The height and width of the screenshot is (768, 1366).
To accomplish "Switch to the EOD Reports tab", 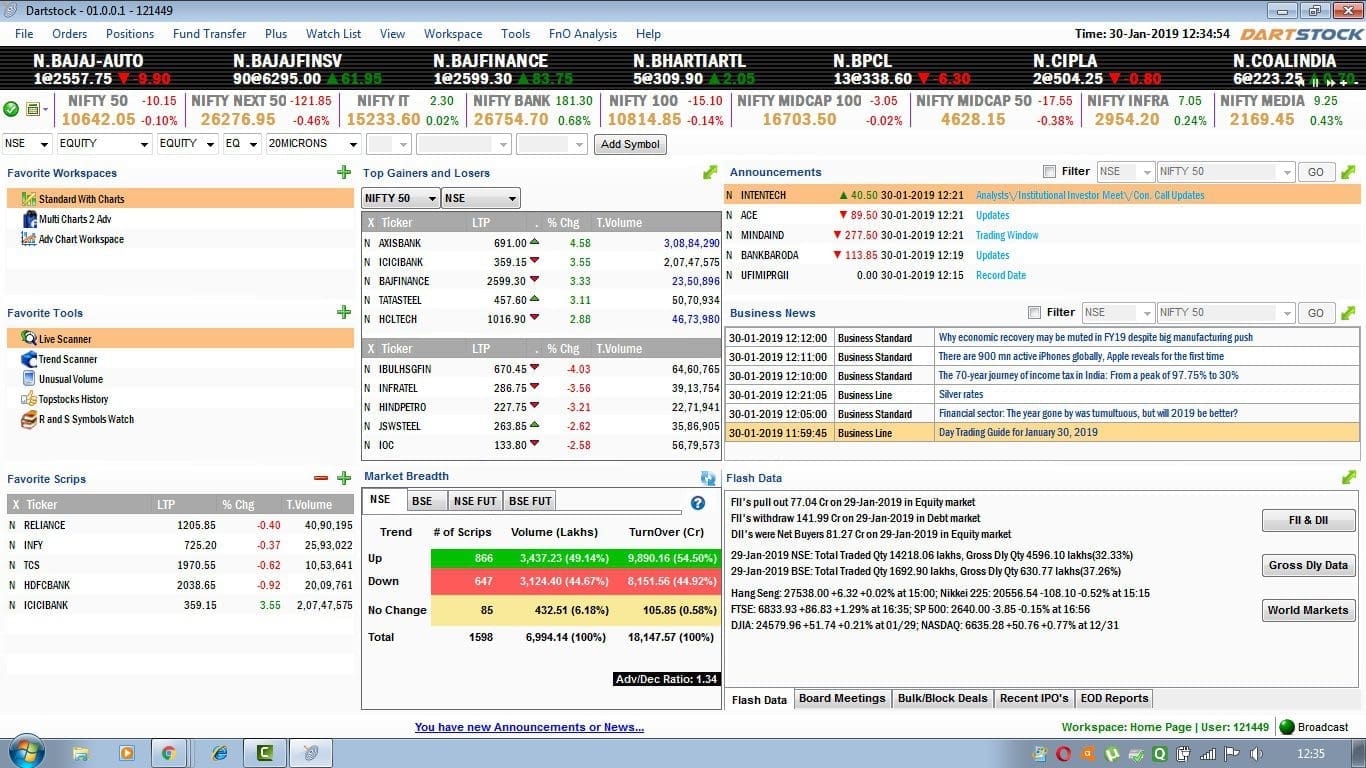I will pos(1114,698).
